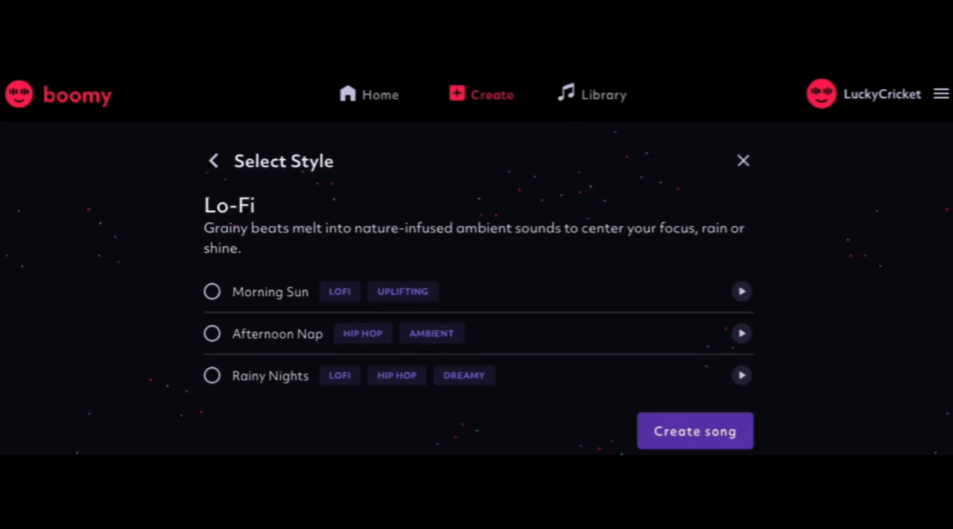
Task: Close the Select Style dialog
Action: pos(743,161)
